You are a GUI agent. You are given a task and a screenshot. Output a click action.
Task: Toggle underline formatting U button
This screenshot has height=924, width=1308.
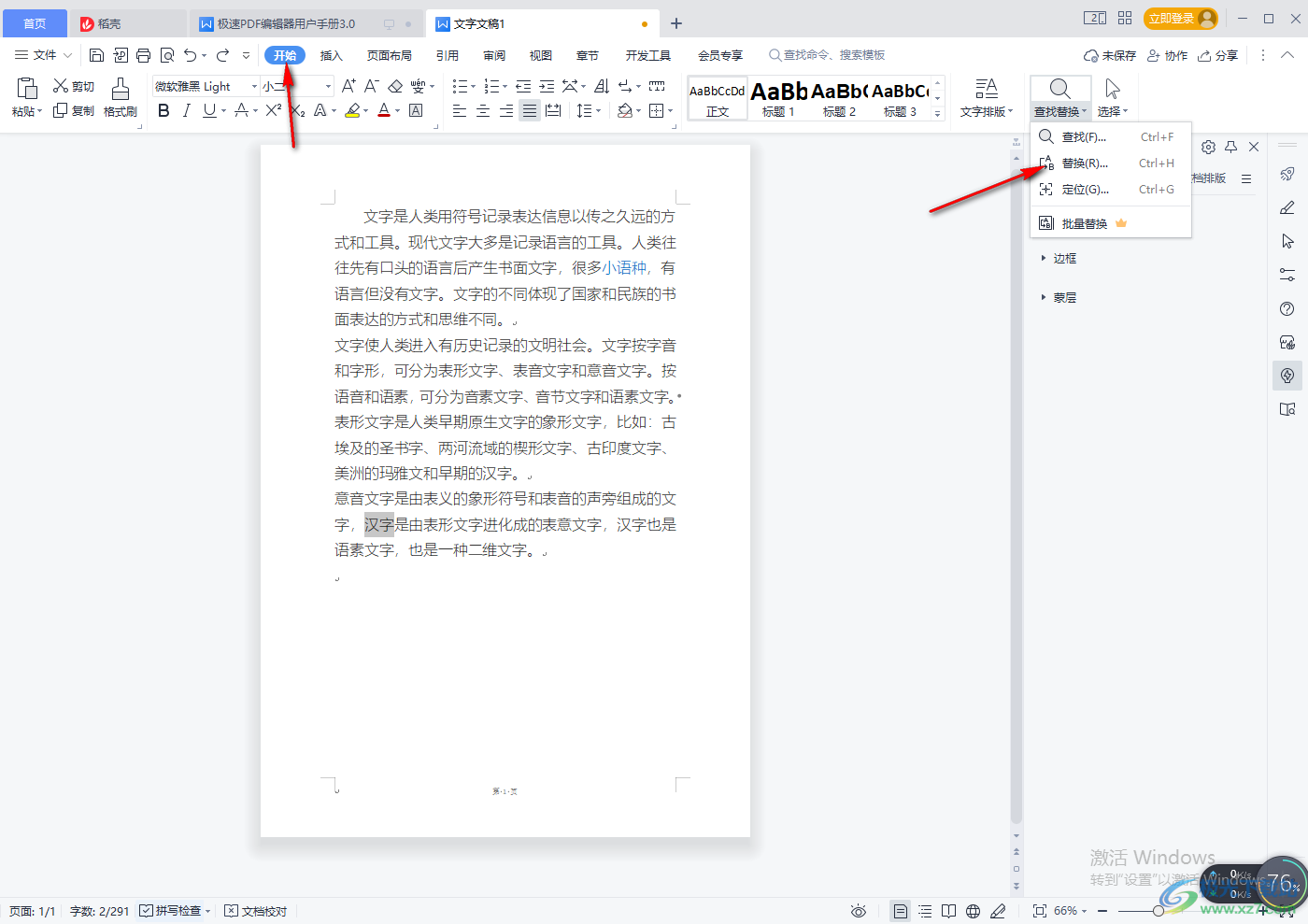209,110
